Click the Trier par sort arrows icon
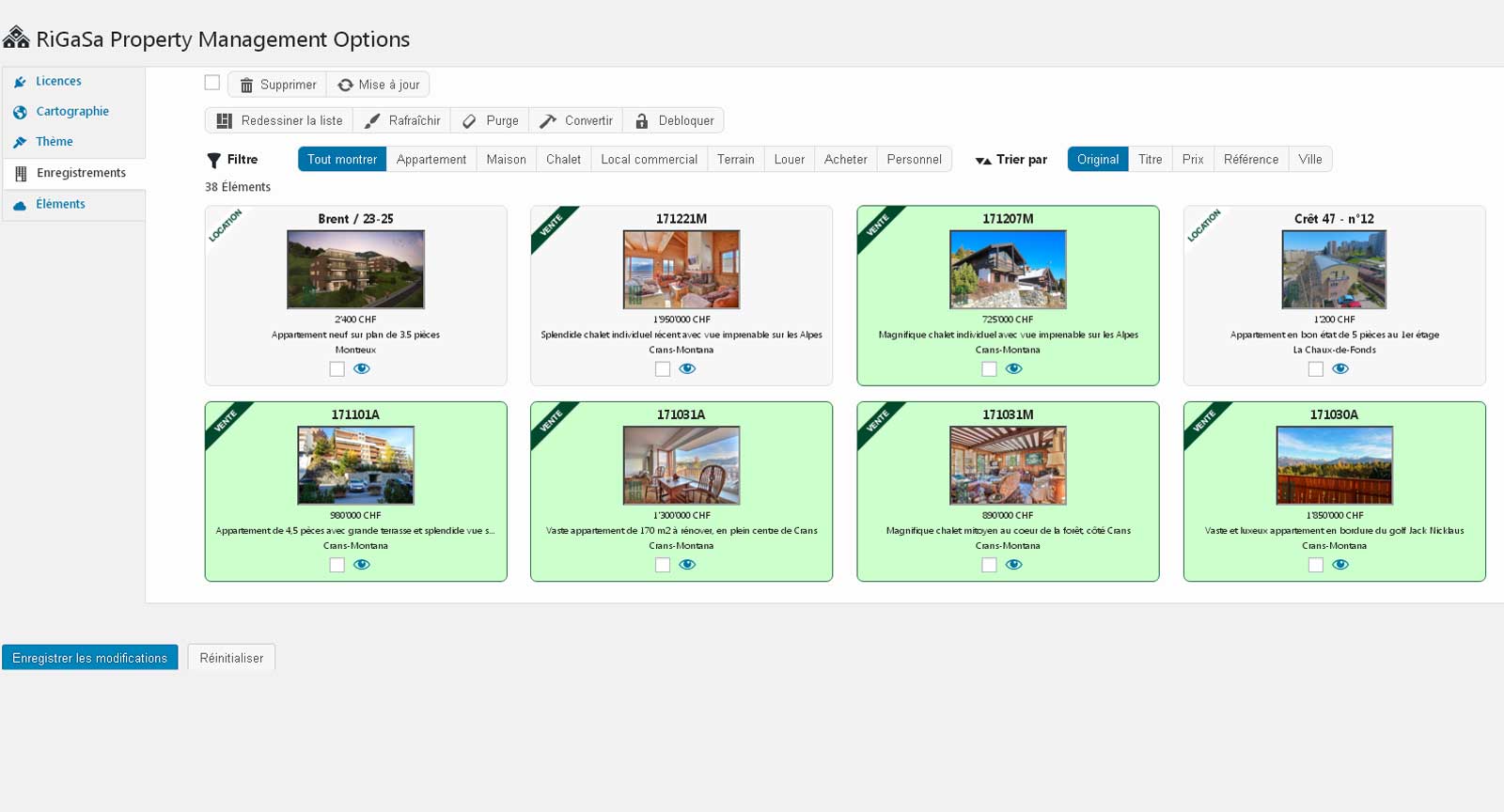The height and width of the screenshot is (812, 1504). (x=983, y=161)
